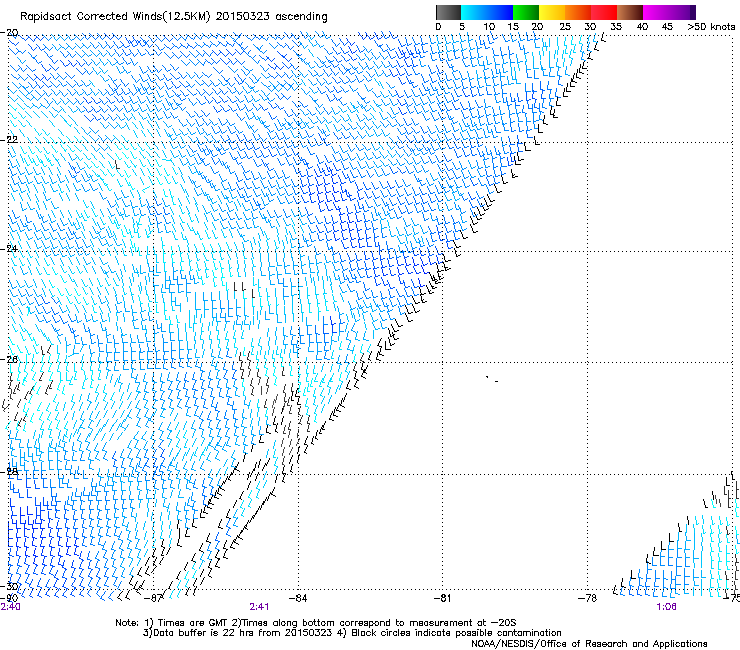Click the '-24' latitude axis label

(x=9, y=248)
